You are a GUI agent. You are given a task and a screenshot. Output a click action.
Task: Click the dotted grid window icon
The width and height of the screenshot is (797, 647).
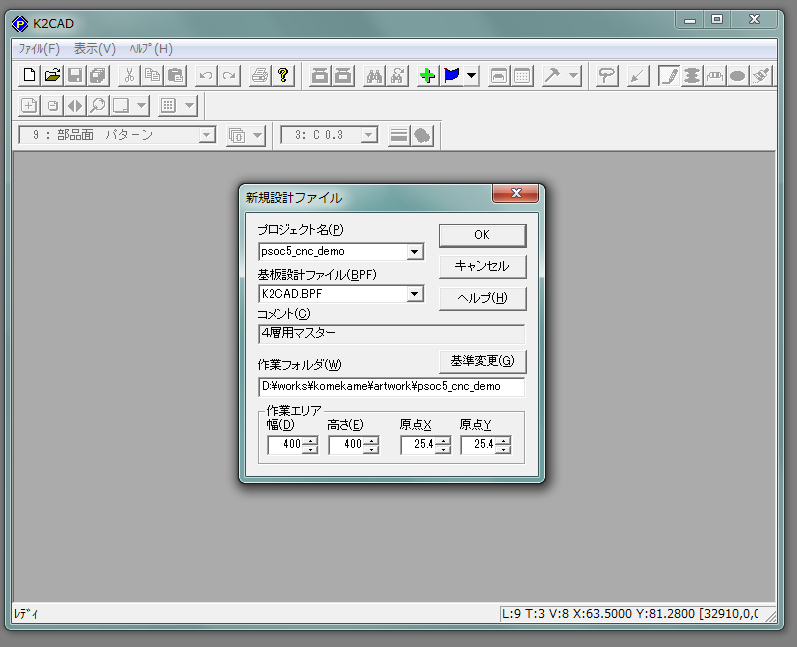[x=522, y=76]
